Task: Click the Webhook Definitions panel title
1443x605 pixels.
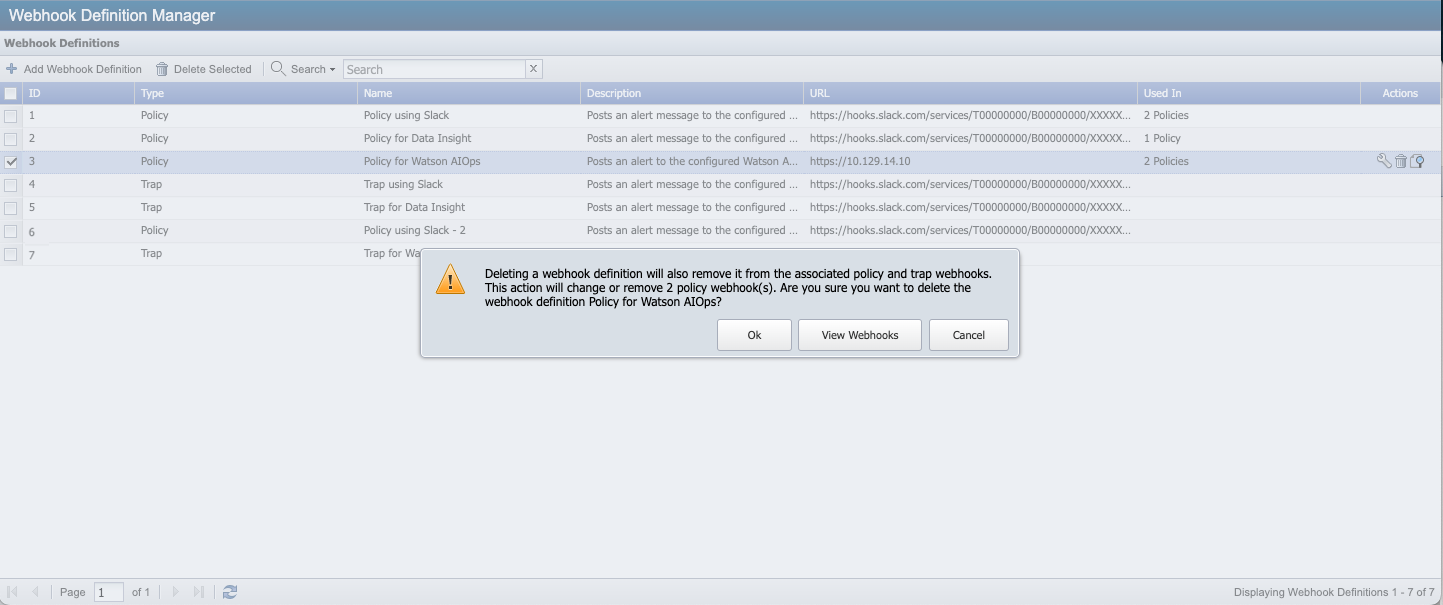Action: 62,43
